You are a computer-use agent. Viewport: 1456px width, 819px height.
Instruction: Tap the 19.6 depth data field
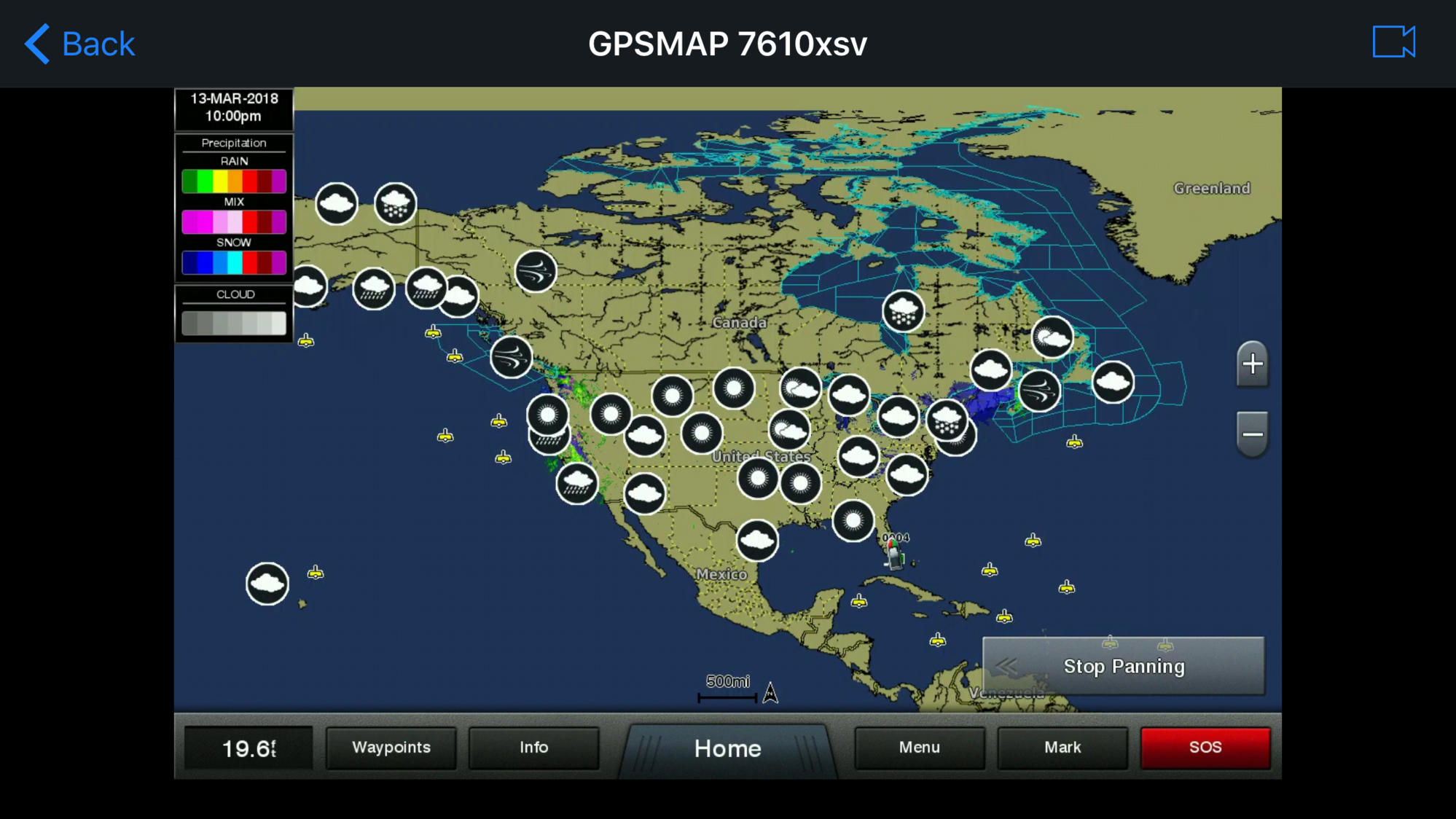248,748
